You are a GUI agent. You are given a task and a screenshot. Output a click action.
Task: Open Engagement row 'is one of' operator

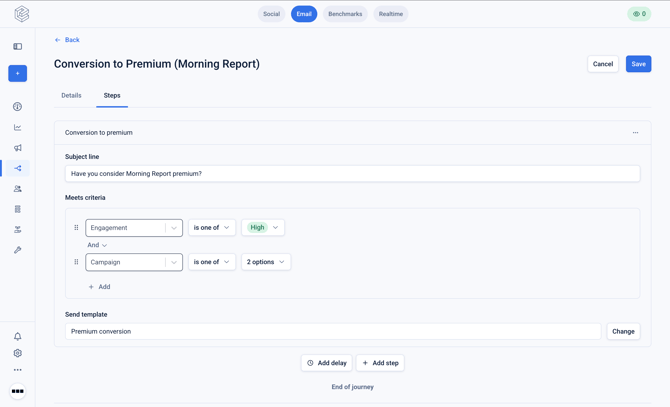212,228
